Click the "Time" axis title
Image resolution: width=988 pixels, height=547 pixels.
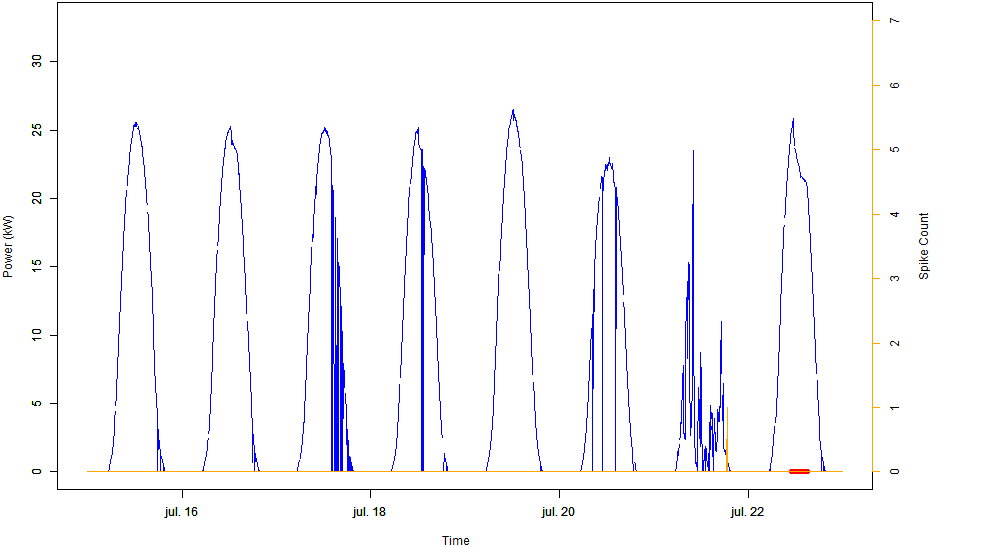(455, 540)
